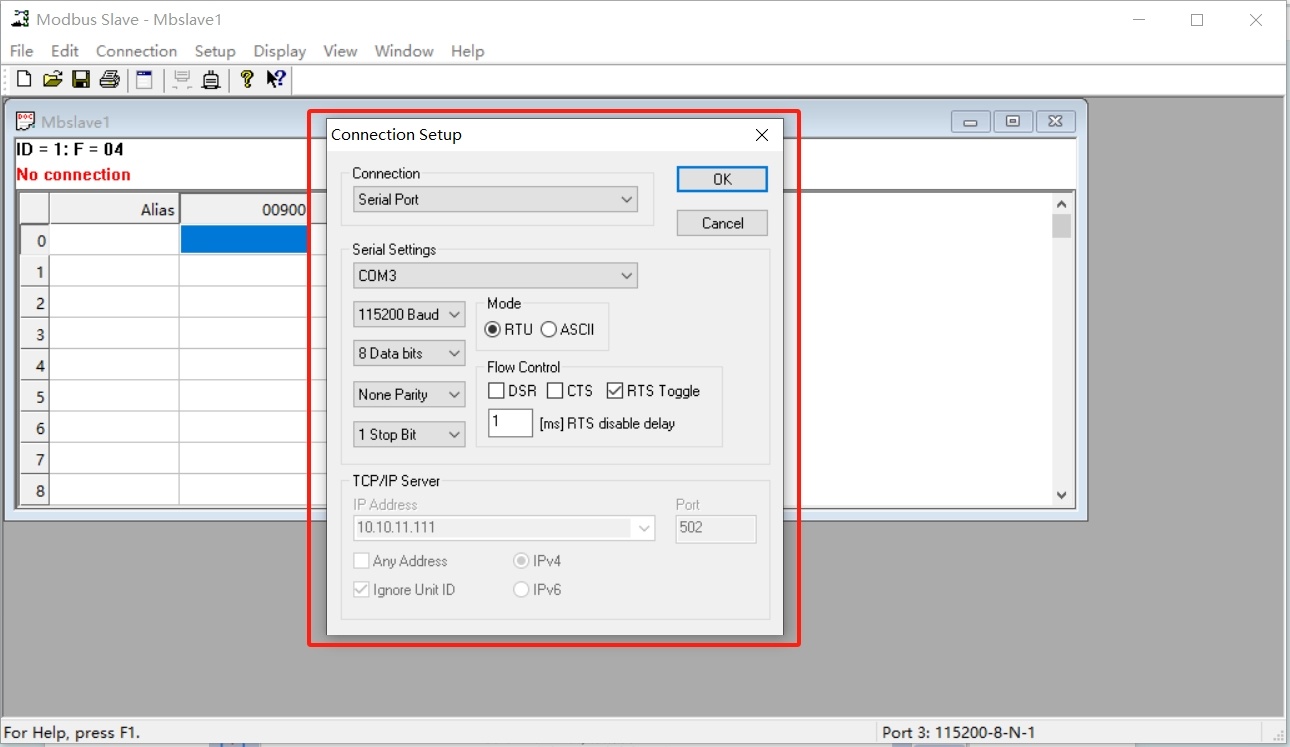Screen dimensions: 1290x747
Task: Click the context help pointer icon
Action: click(x=276, y=80)
